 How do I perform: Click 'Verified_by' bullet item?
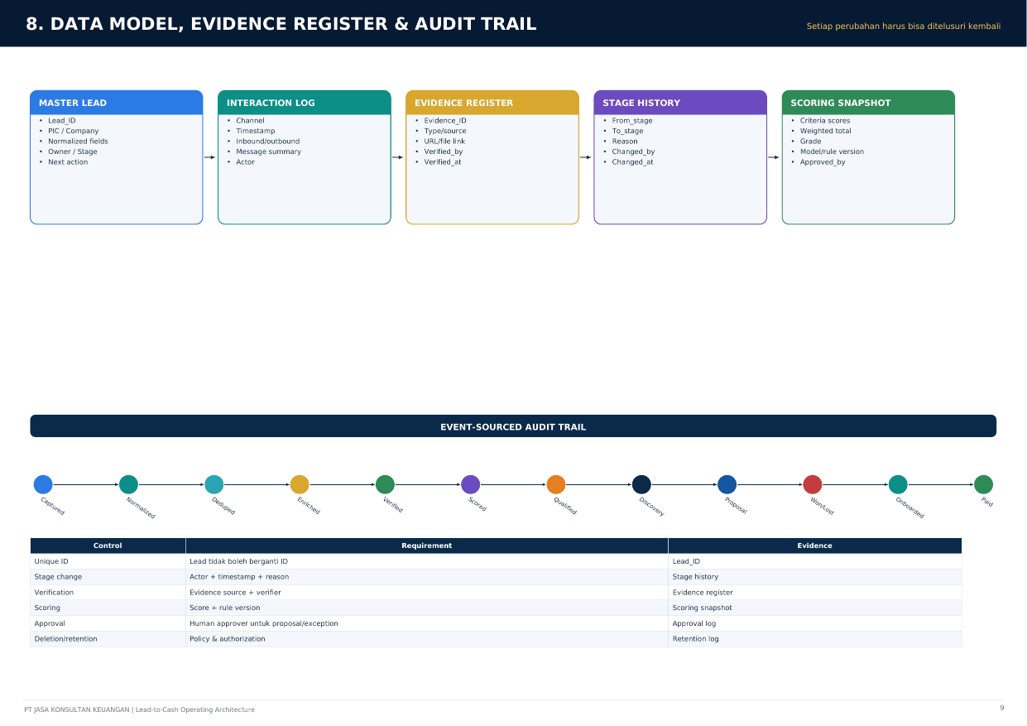pos(443,151)
